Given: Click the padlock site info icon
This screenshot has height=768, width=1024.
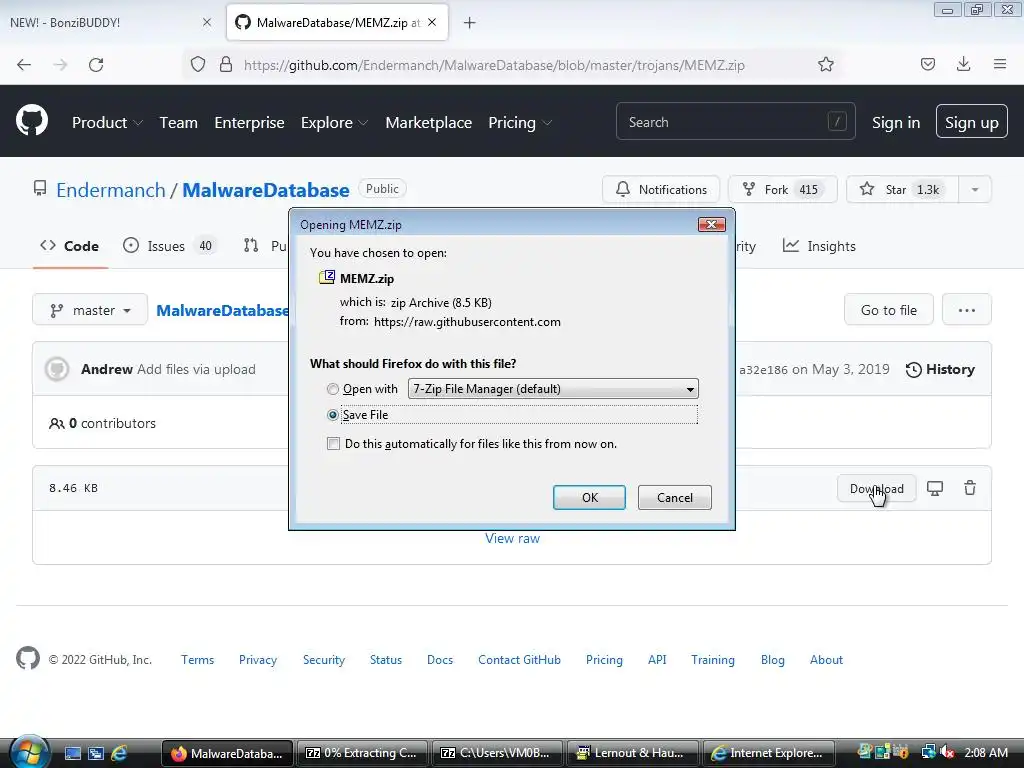Looking at the screenshot, I should pyautogui.click(x=226, y=65).
